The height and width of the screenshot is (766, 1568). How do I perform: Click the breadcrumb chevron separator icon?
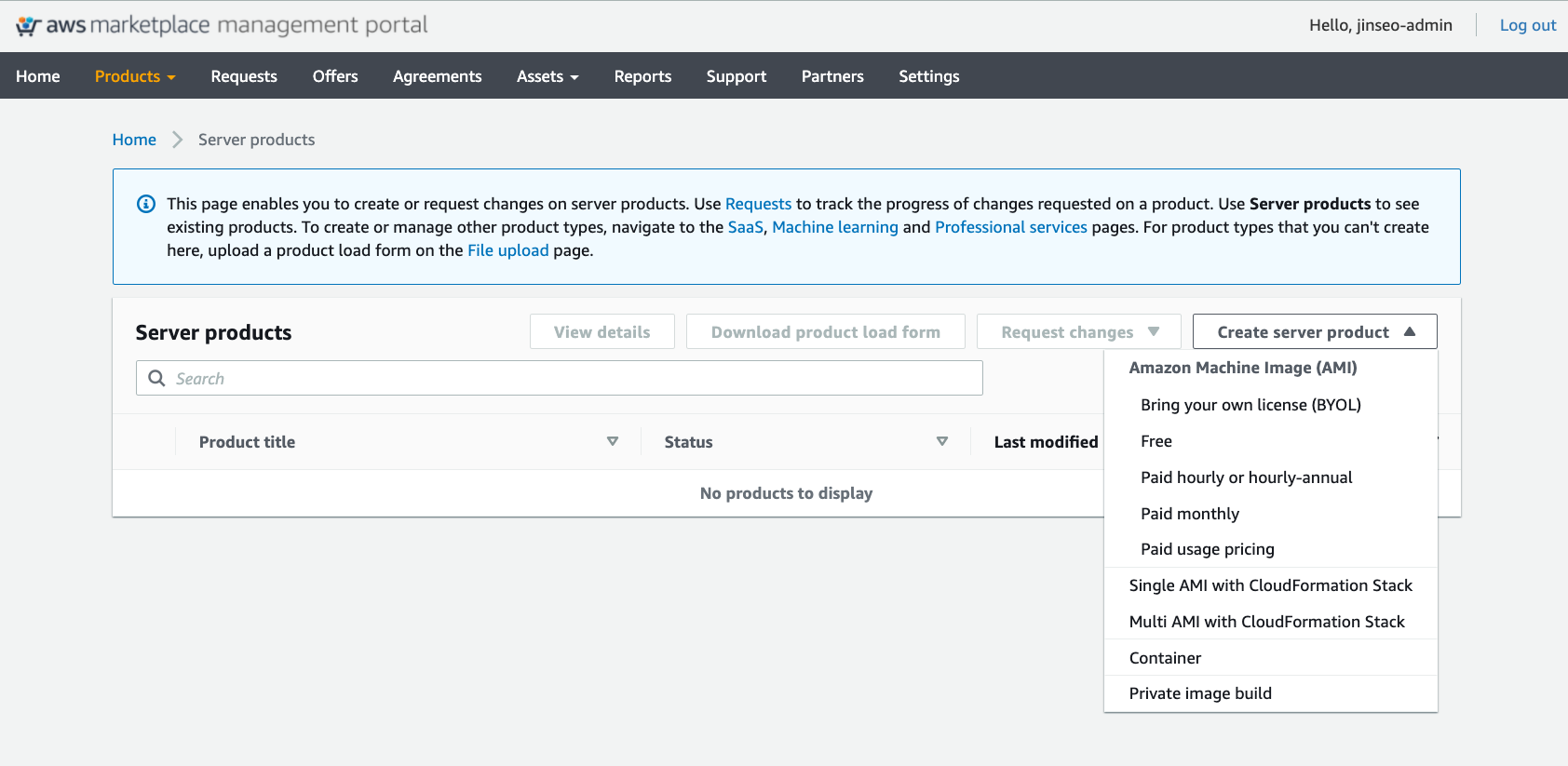(177, 140)
